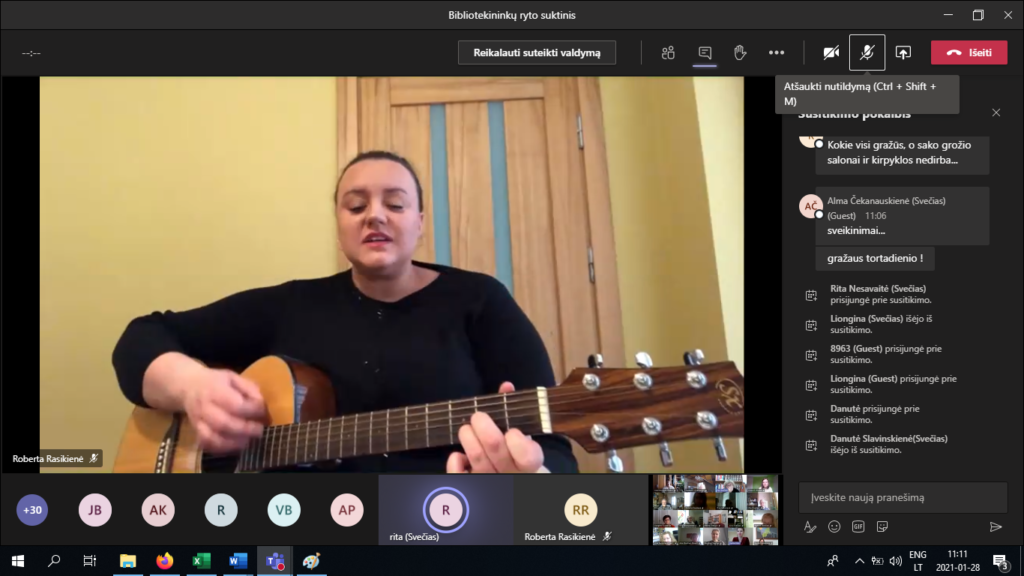
Task: Toggle the meeting chat panel
Action: coord(704,52)
